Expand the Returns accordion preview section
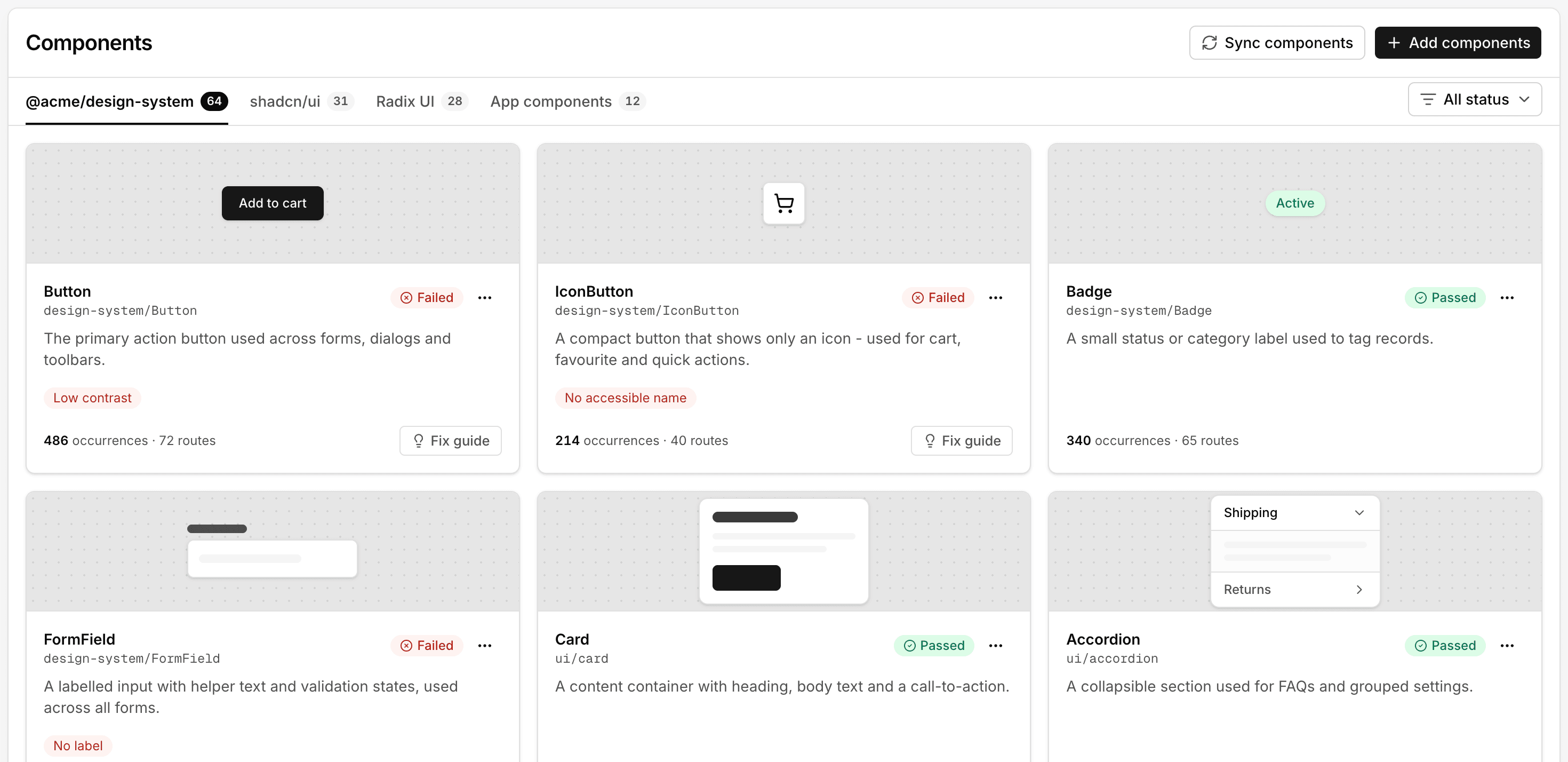The height and width of the screenshot is (762, 1568). click(1295, 590)
